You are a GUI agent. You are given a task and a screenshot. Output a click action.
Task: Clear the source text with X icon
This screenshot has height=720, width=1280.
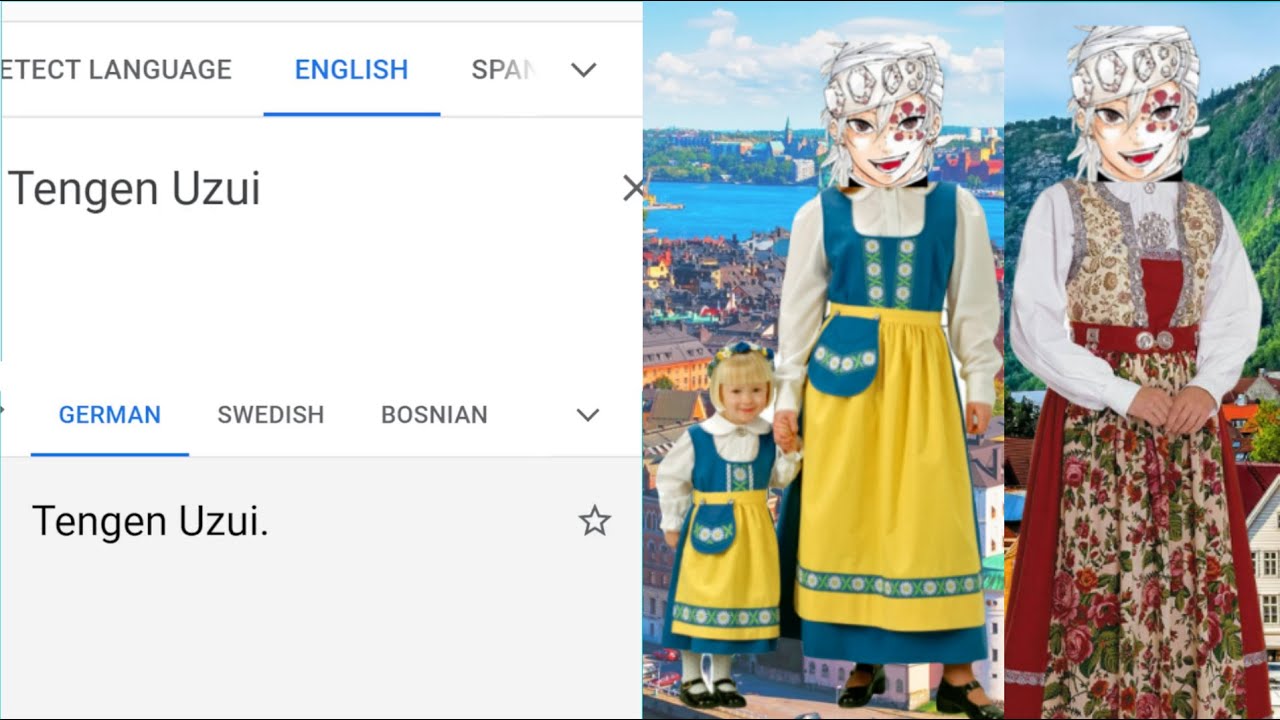pyautogui.click(x=633, y=188)
